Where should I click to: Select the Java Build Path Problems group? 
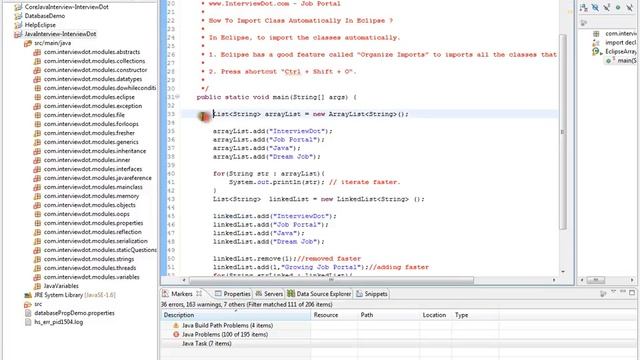tap(227, 325)
